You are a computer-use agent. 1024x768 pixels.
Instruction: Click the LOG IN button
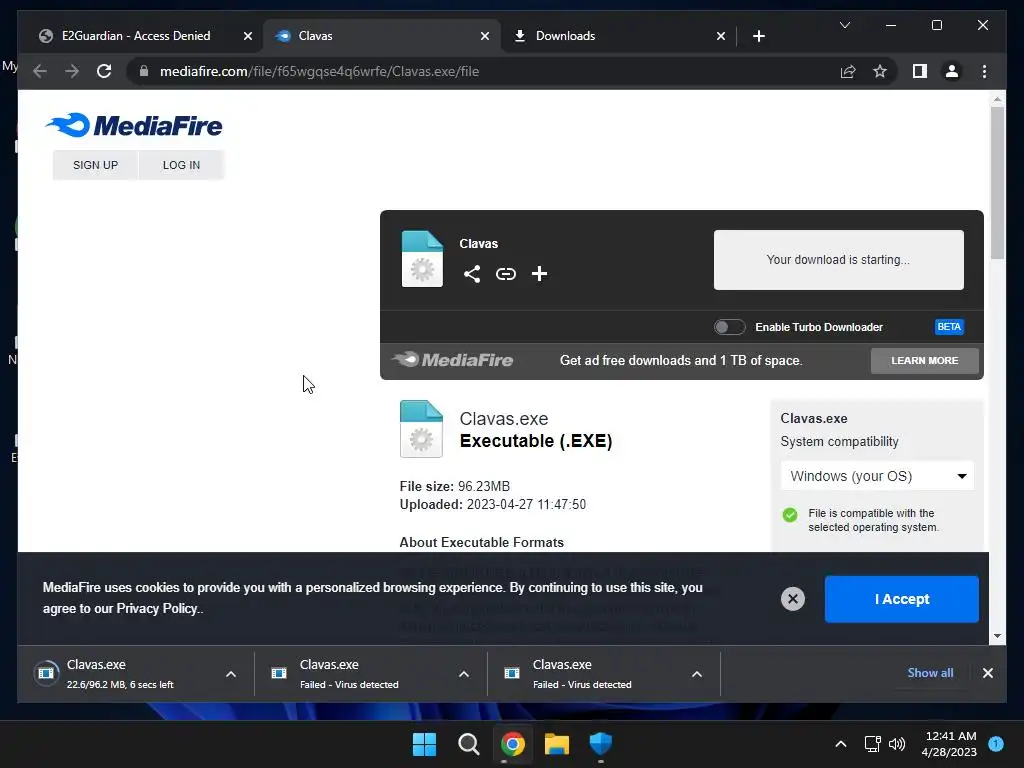click(182, 165)
